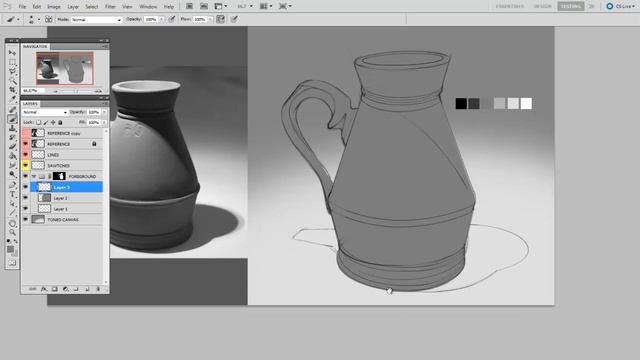Viewport: 640px width, 360px height.
Task: Select the Pen tool
Action: point(12,185)
